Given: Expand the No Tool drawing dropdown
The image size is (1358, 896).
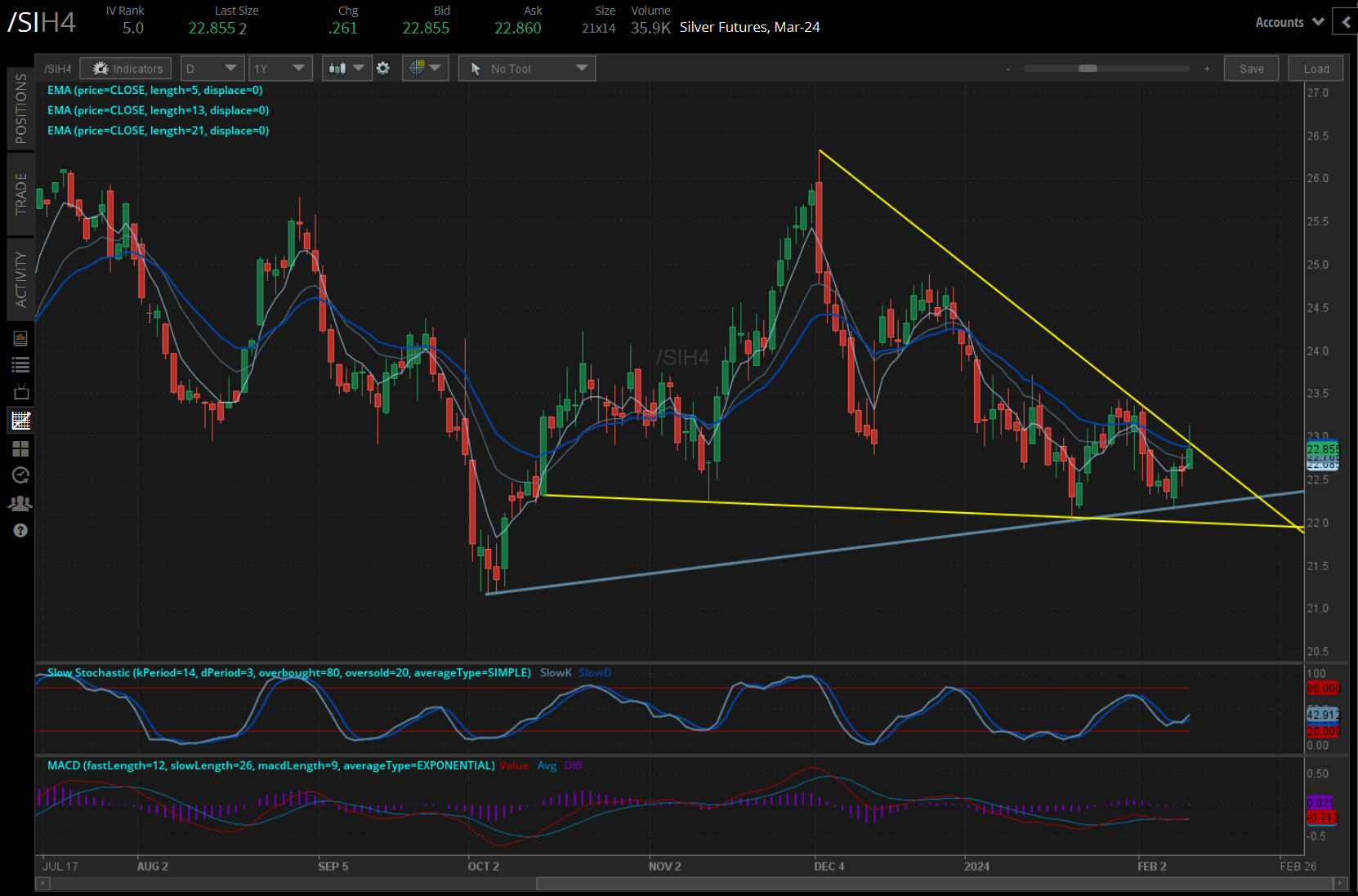Looking at the screenshot, I should (527, 69).
